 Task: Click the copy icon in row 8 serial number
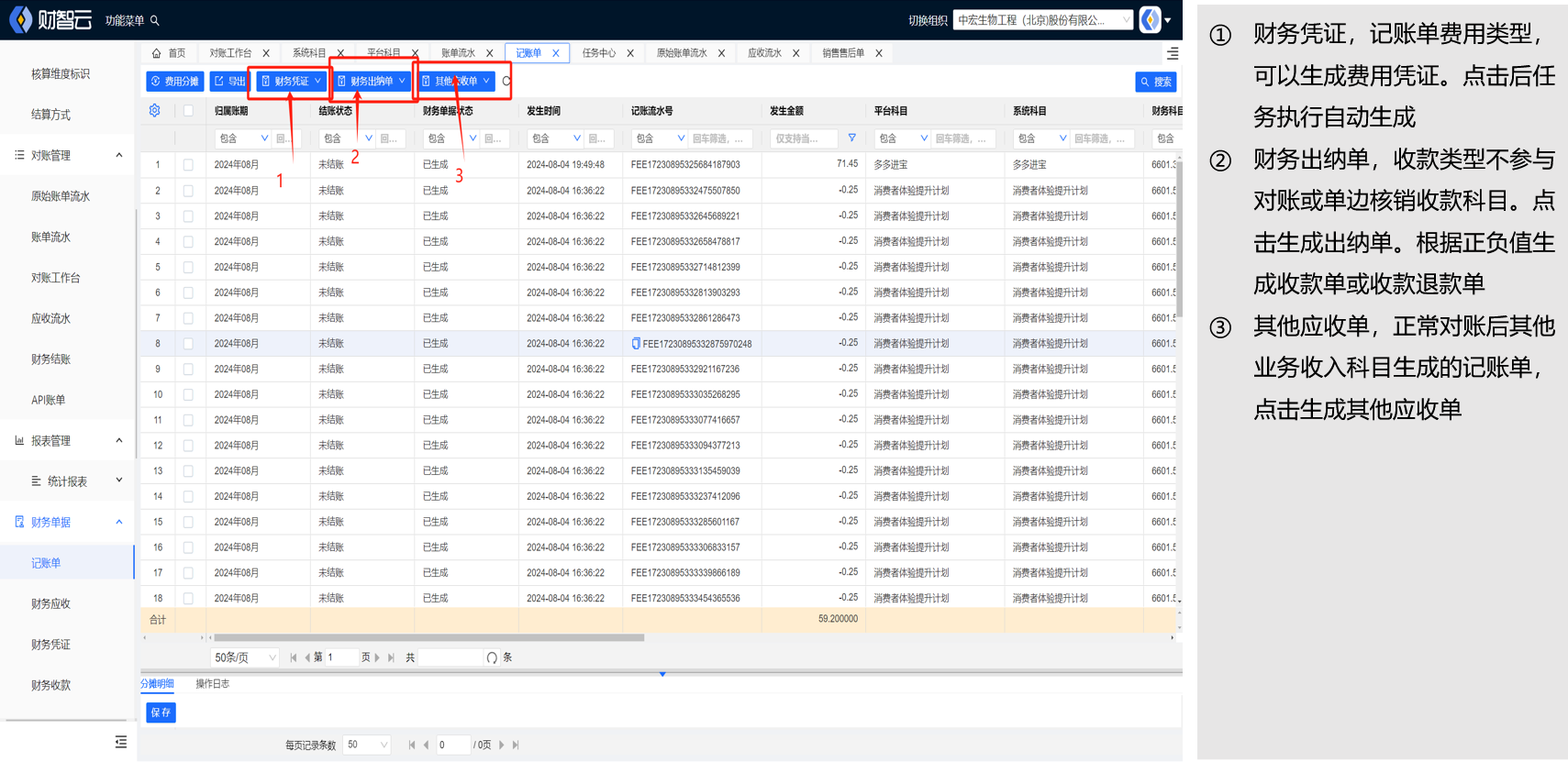coord(636,344)
